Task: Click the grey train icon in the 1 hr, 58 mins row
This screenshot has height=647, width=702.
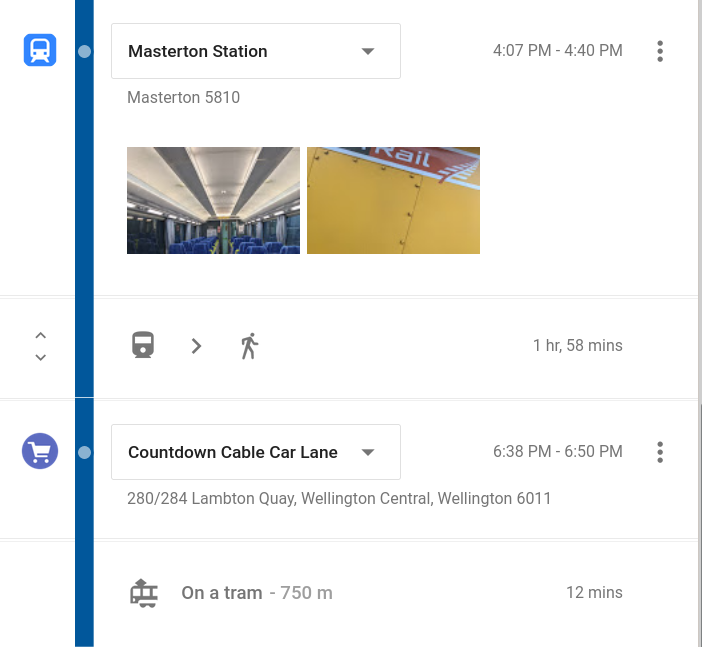Action: pos(143,345)
